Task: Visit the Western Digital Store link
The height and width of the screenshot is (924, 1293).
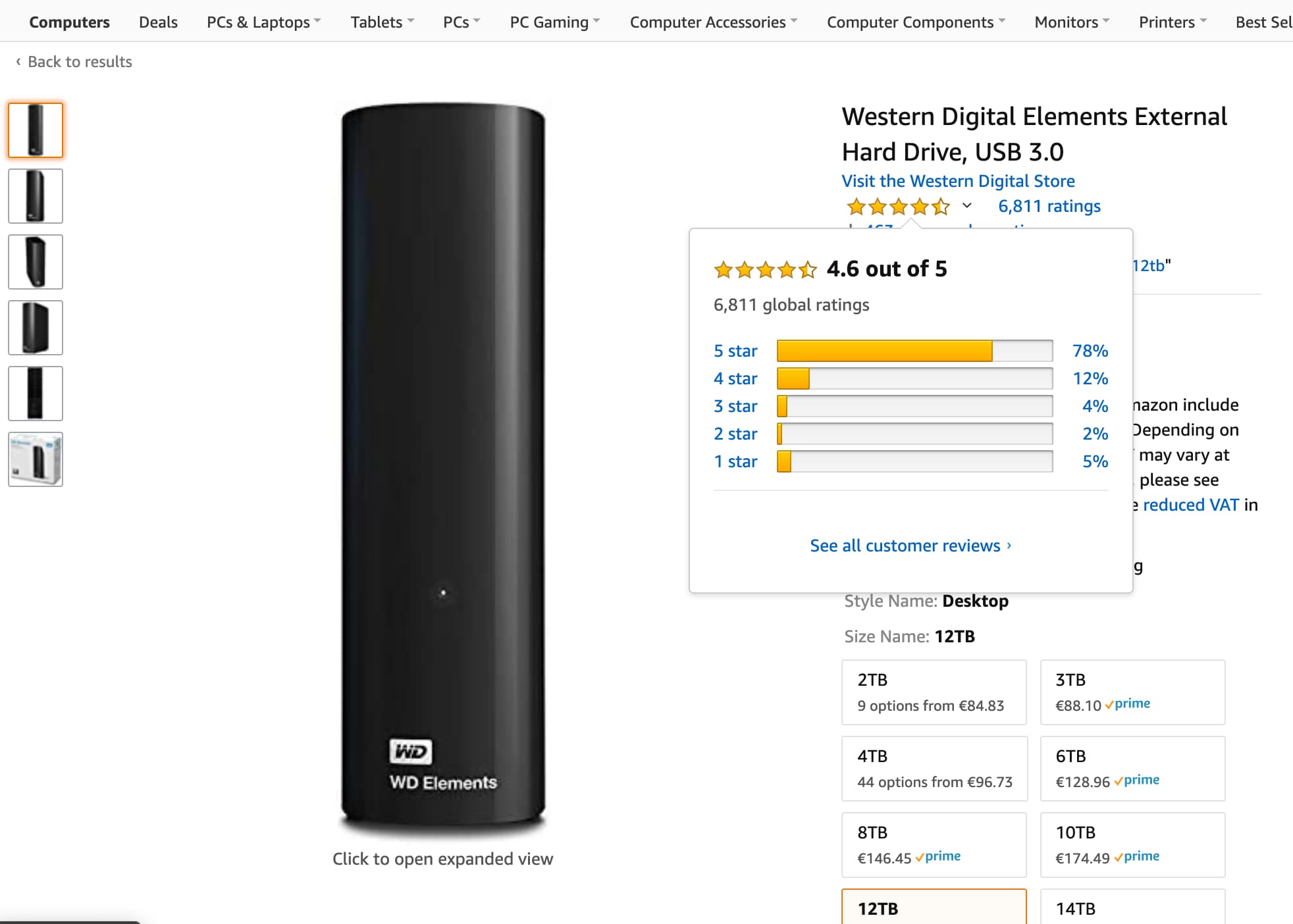Action: tap(959, 180)
